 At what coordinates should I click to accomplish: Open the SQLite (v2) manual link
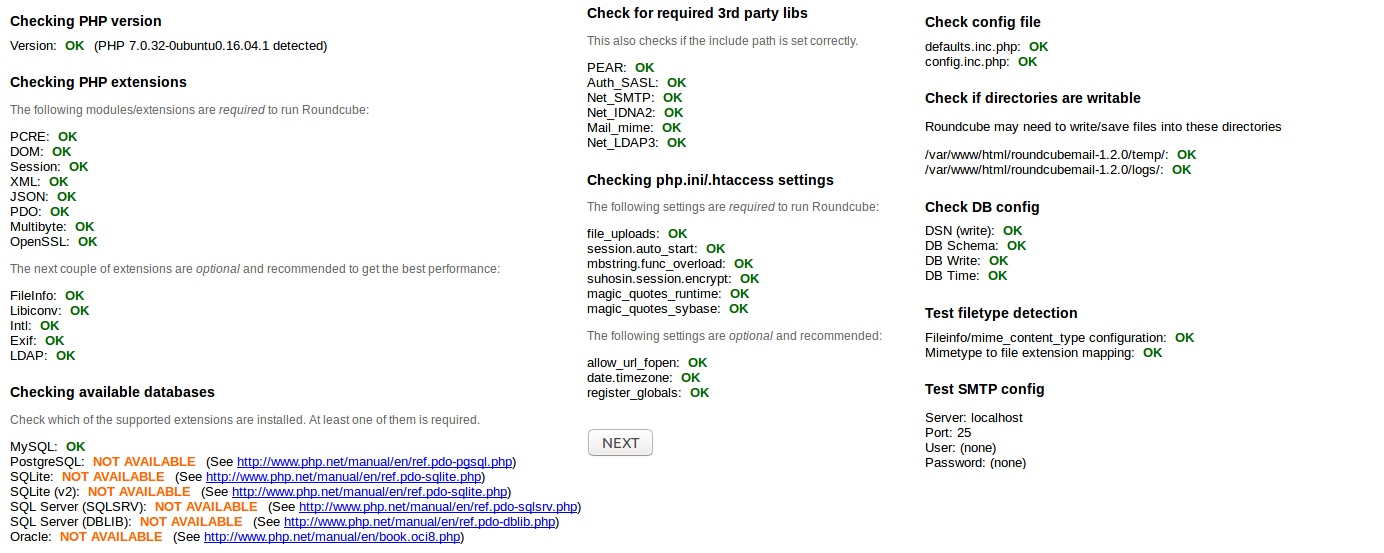coord(369,492)
